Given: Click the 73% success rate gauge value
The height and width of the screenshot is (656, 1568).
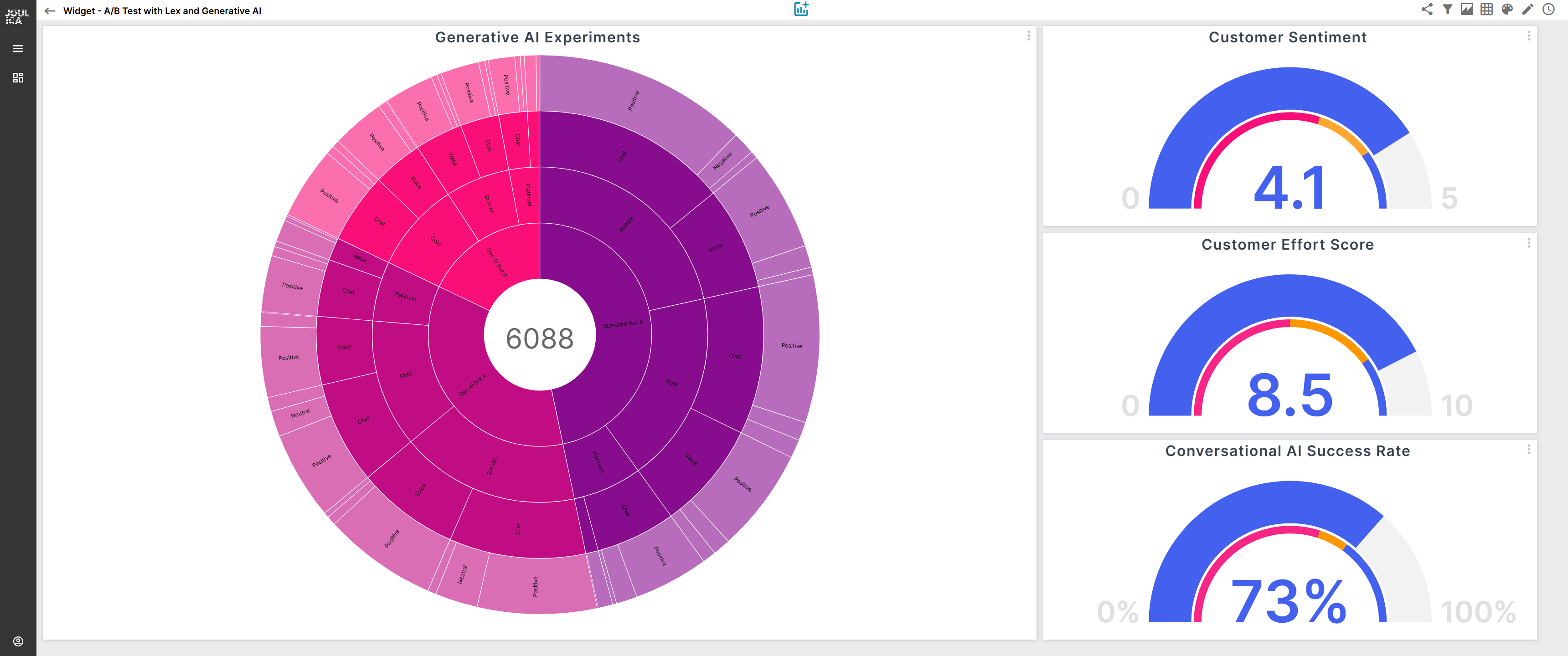Looking at the screenshot, I should [1289, 601].
